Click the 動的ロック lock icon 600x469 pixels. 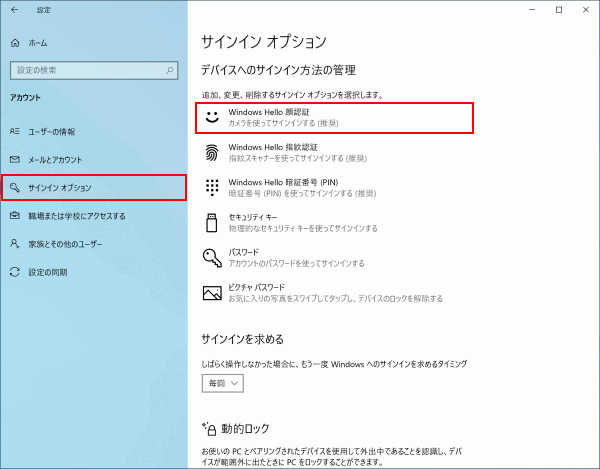tap(210, 429)
